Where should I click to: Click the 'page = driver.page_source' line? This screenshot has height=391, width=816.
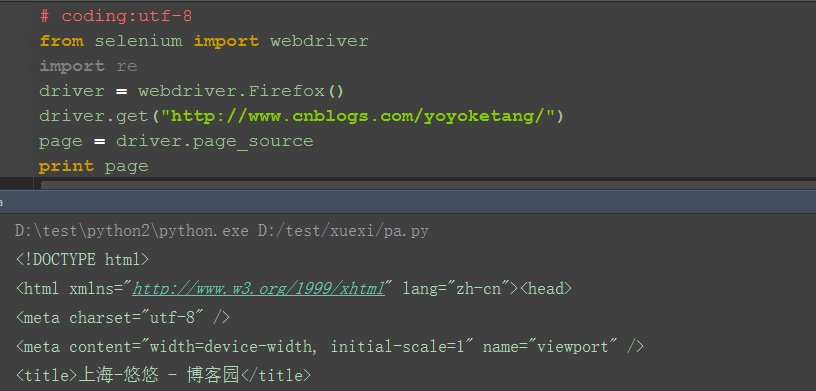[x=176, y=141]
